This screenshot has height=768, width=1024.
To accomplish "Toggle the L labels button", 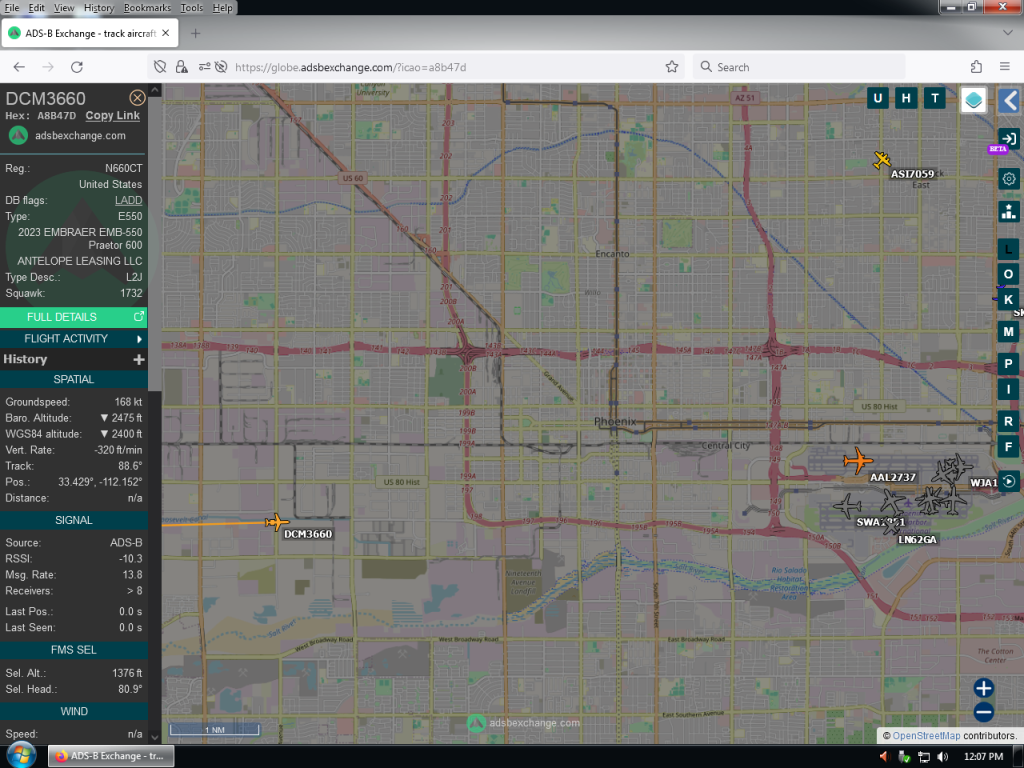I will (1008, 249).
